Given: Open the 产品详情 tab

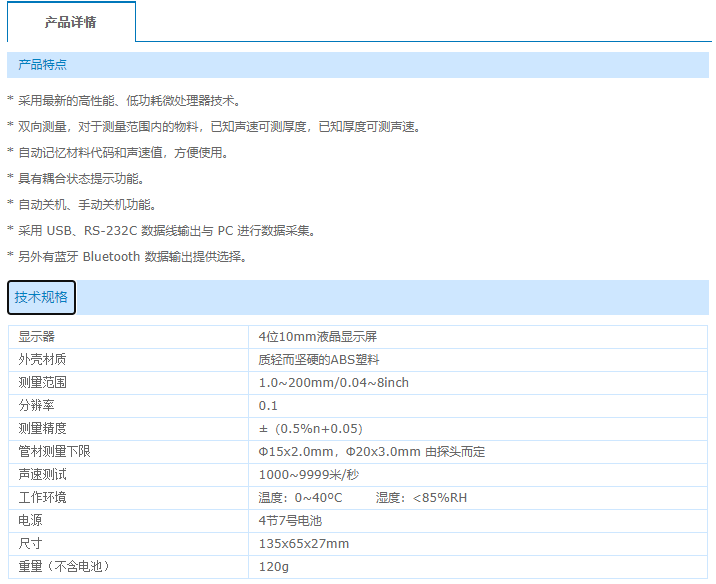Looking at the screenshot, I should point(70,22).
